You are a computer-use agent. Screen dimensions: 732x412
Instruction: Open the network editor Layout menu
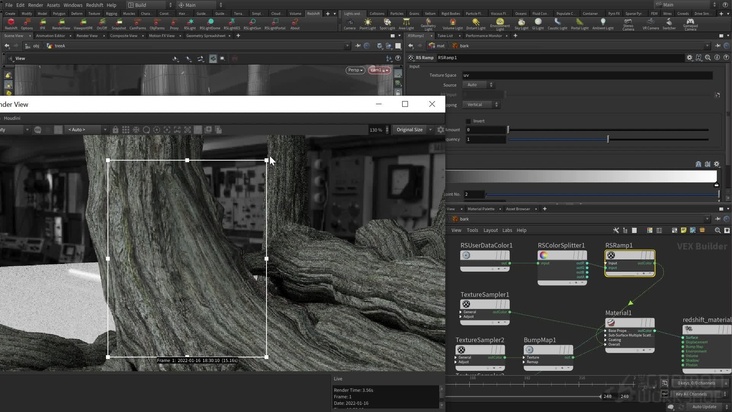(x=490, y=230)
